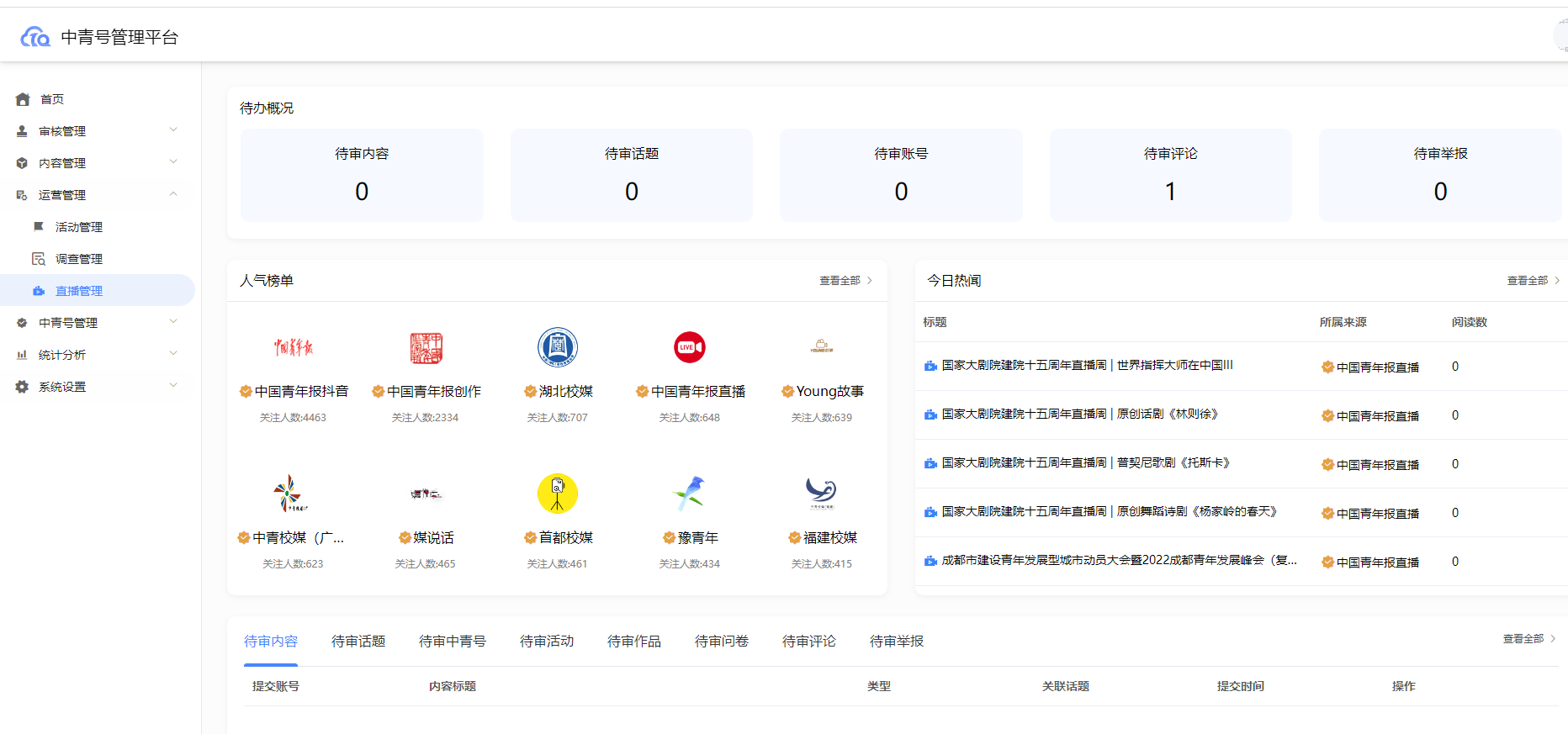
Task: Click verified badge beside 湖北校媒
Action: 530,391
